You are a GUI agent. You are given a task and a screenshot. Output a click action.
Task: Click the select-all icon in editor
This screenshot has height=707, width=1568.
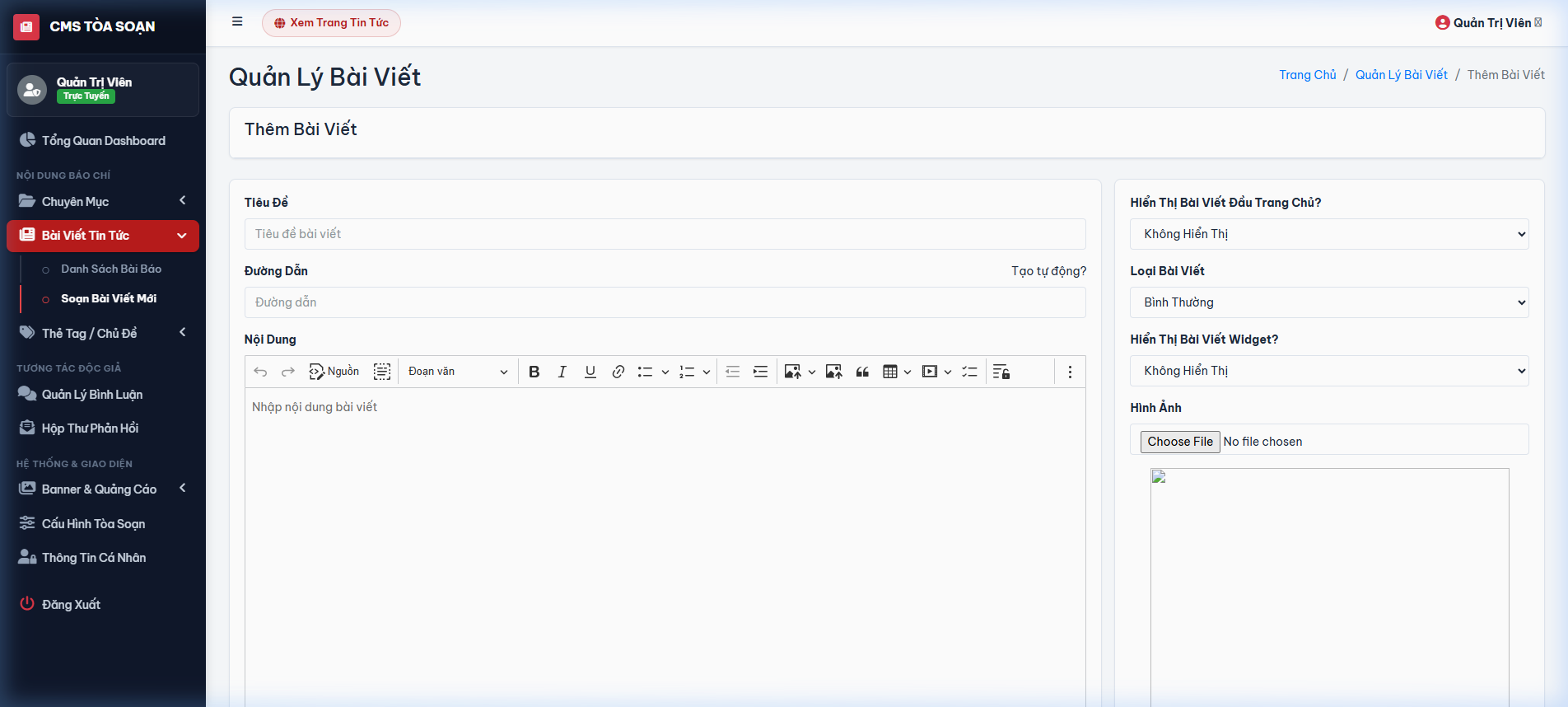pyautogui.click(x=382, y=372)
